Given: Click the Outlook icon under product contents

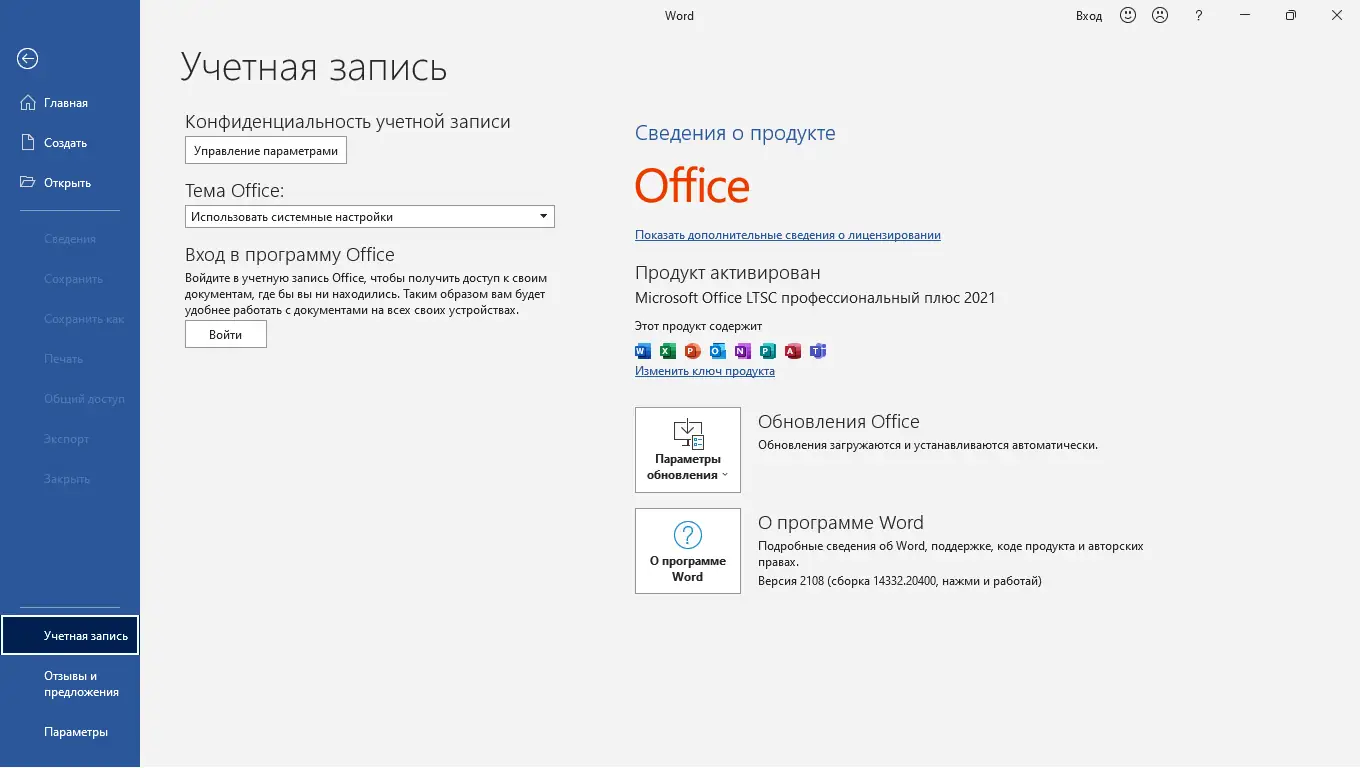Looking at the screenshot, I should (x=717, y=351).
